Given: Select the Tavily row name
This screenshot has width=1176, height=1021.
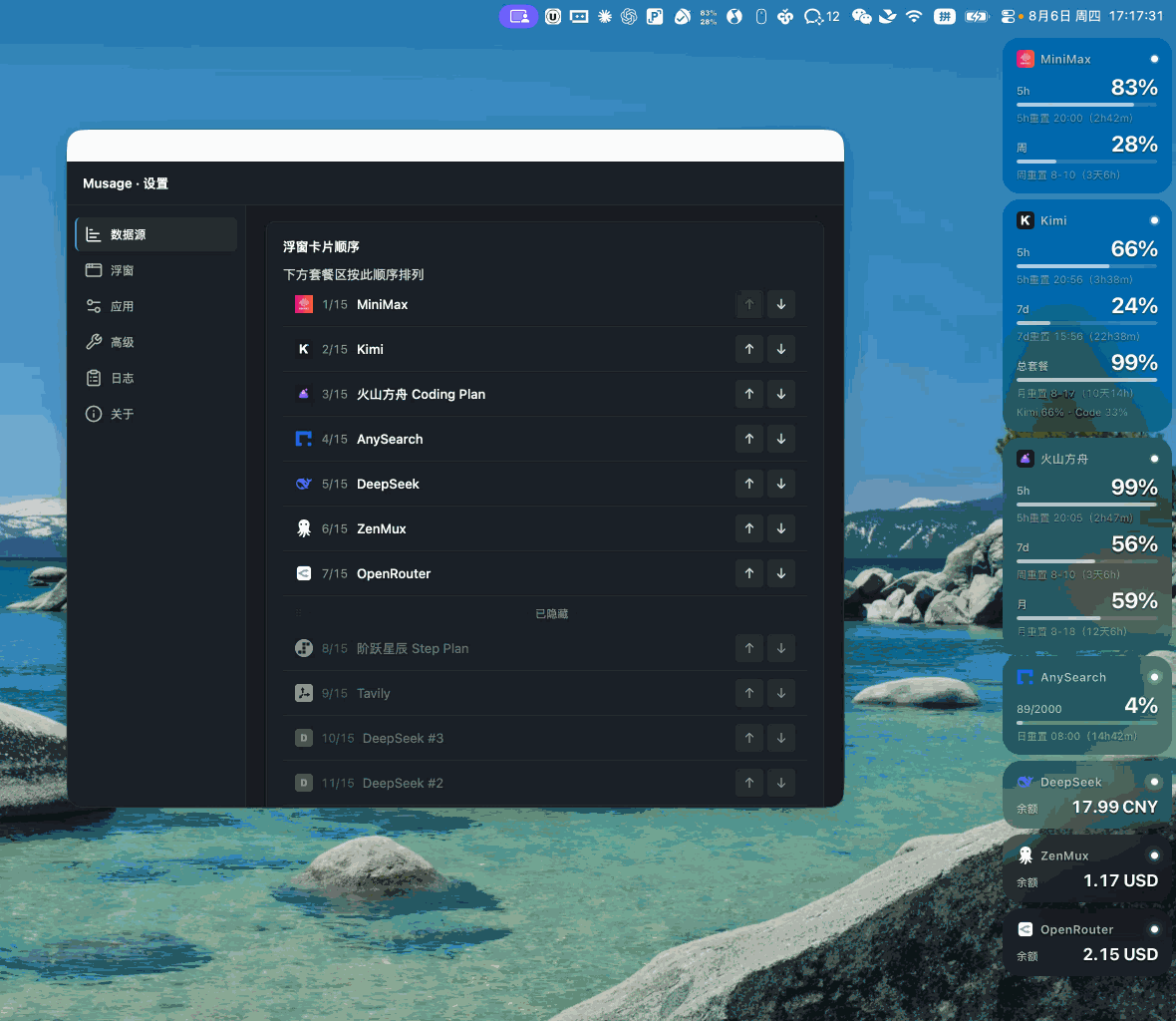Looking at the screenshot, I should pyautogui.click(x=373, y=693).
